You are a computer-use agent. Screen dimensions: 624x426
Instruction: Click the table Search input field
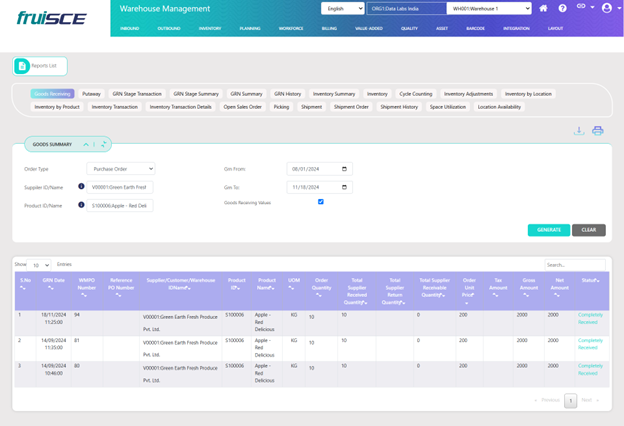tap(574, 265)
